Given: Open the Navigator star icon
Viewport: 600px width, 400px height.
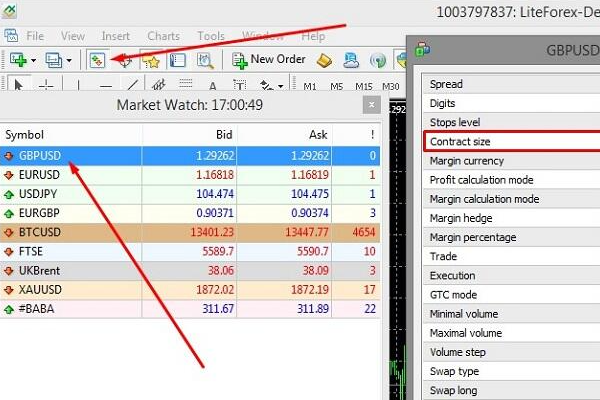Looking at the screenshot, I should [152, 60].
